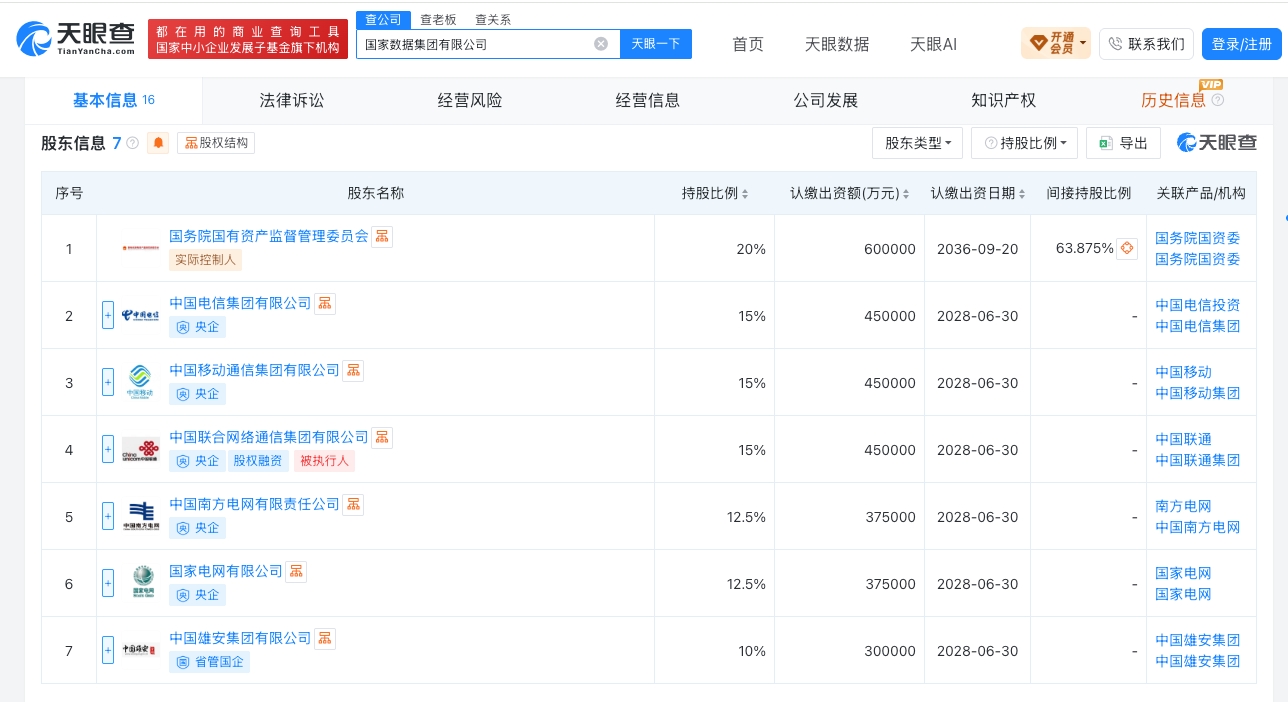Open the 开通会员 membership dropdown
Screen dimensions: 1288x702
(x=1056, y=44)
